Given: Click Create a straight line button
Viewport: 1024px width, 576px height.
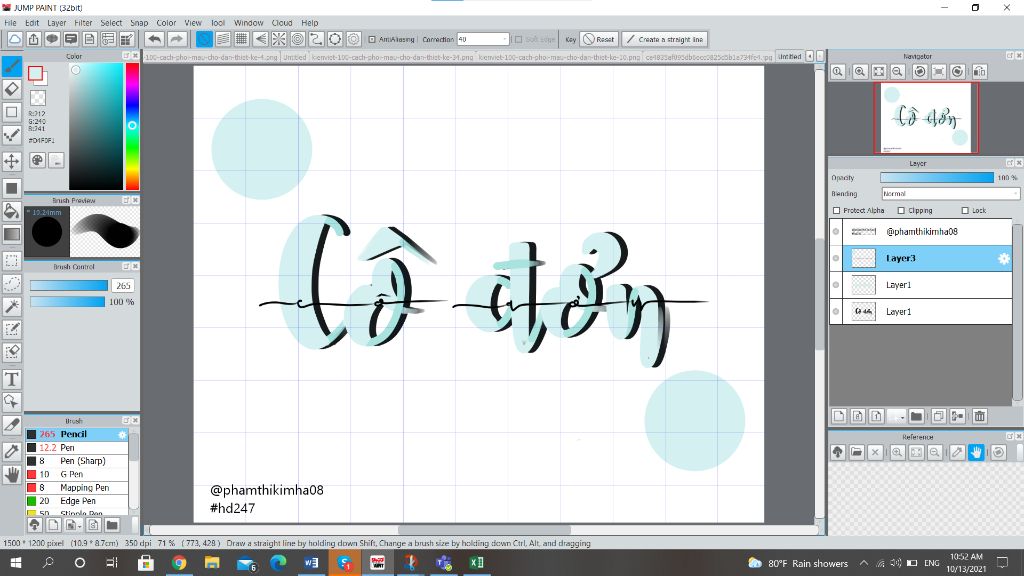Looking at the screenshot, I should coord(664,39).
